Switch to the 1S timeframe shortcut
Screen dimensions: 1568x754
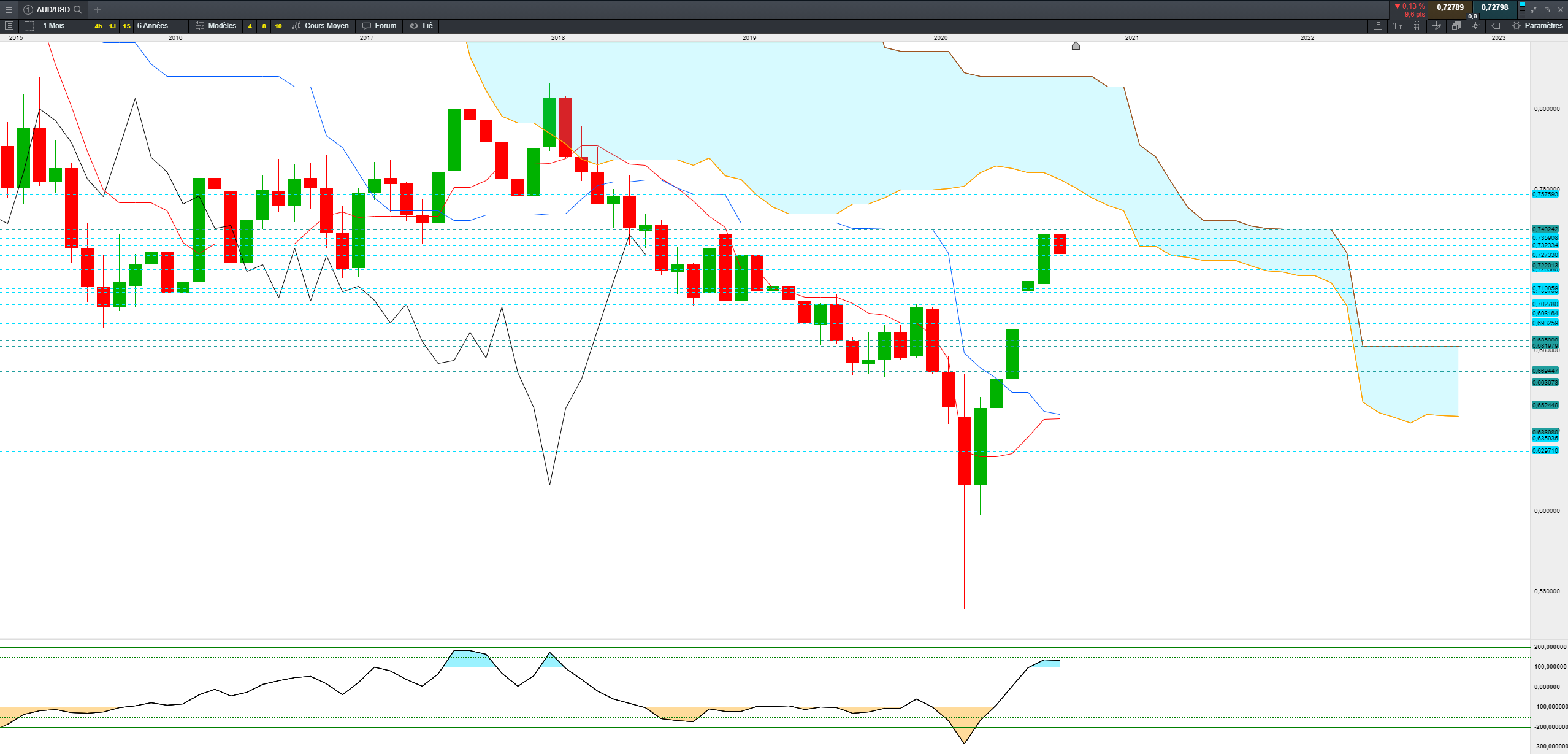[x=126, y=26]
